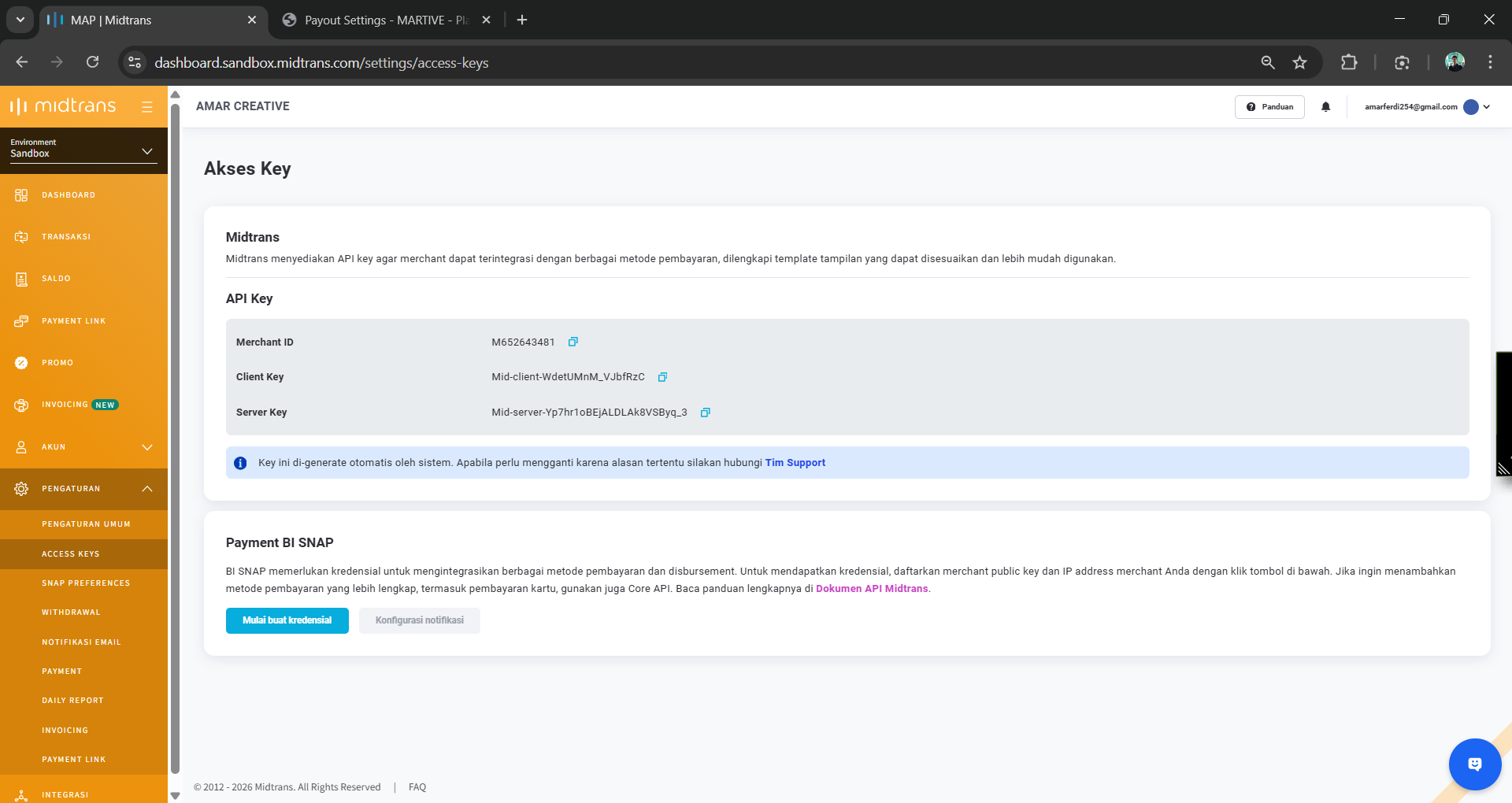1512x803 pixels.
Task: Click the Akun person icon
Action: (x=21, y=447)
